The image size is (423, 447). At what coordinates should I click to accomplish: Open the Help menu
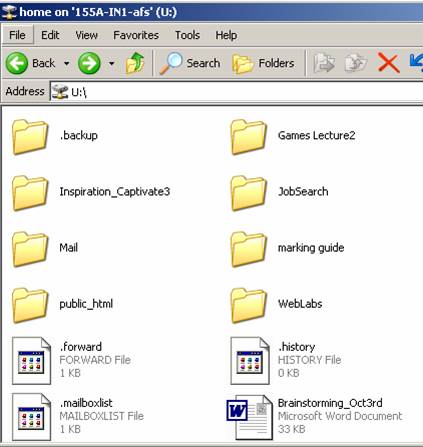(x=226, y=35)
